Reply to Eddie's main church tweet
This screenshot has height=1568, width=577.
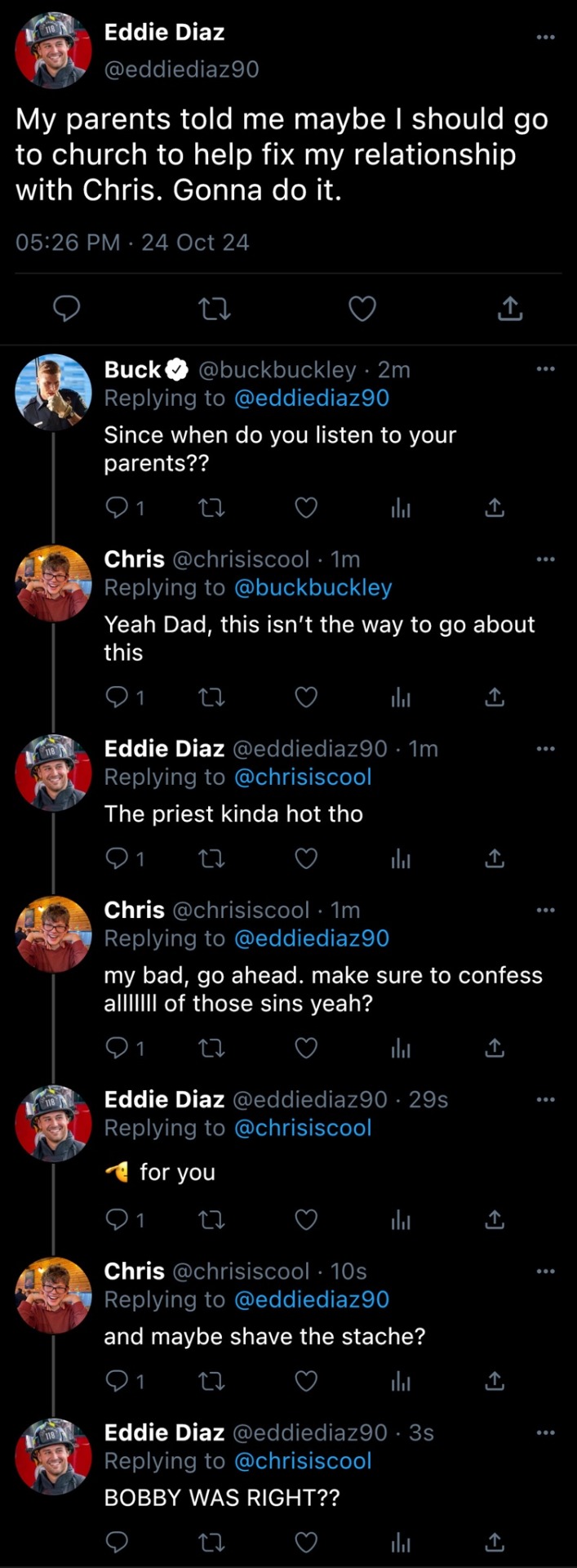pos(66,309)
